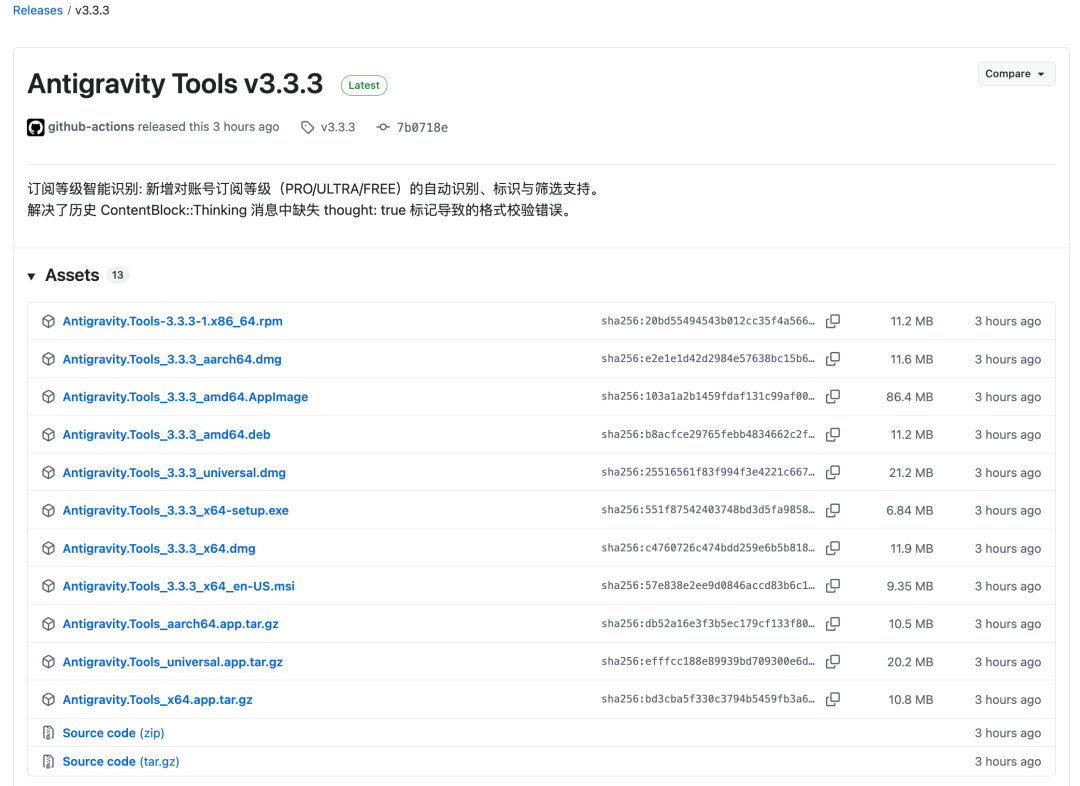Image resolution: width=1080 pixels, height=786 pixels.
Task: Collapse the Assets section triangle
Action: 32,276
